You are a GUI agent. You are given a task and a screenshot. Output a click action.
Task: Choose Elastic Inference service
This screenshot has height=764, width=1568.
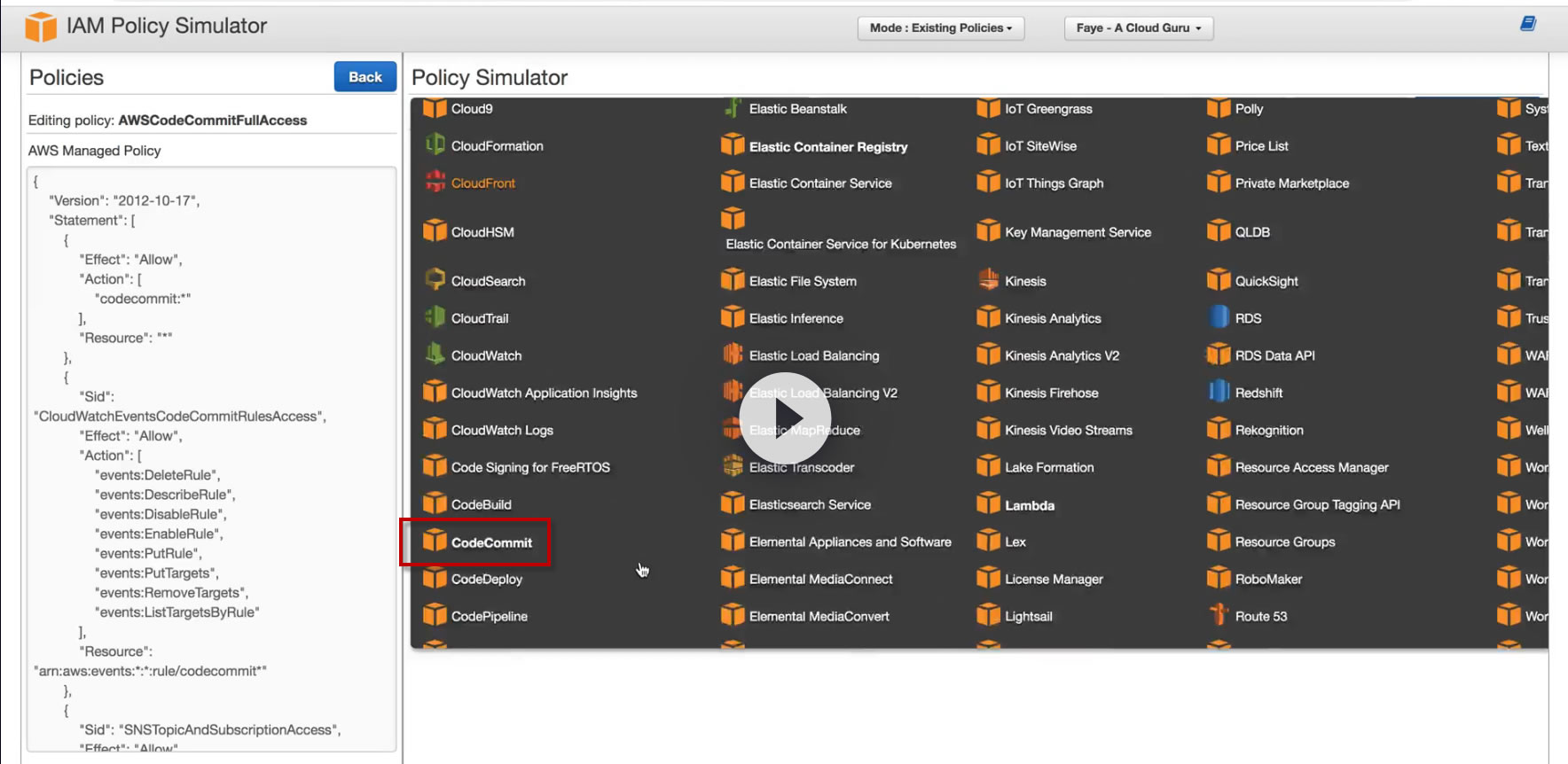(796, 318)
